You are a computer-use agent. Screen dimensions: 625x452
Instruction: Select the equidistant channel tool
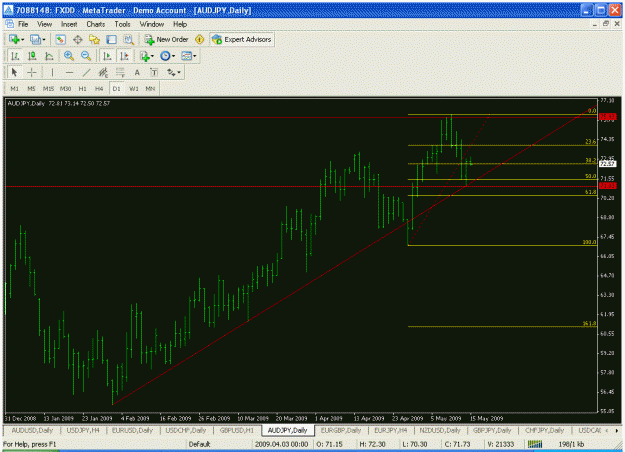103,73
